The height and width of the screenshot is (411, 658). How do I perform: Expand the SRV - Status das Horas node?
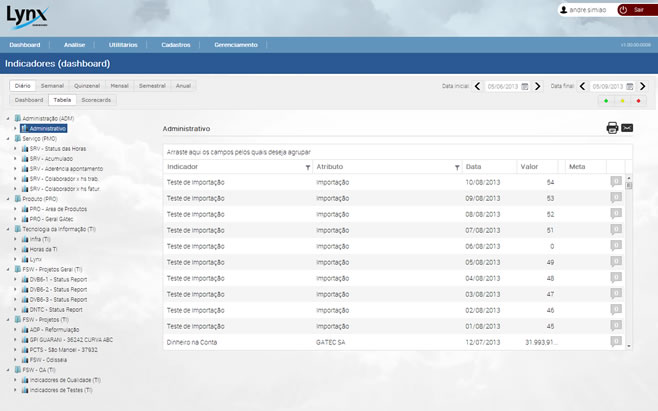(15, 149)
